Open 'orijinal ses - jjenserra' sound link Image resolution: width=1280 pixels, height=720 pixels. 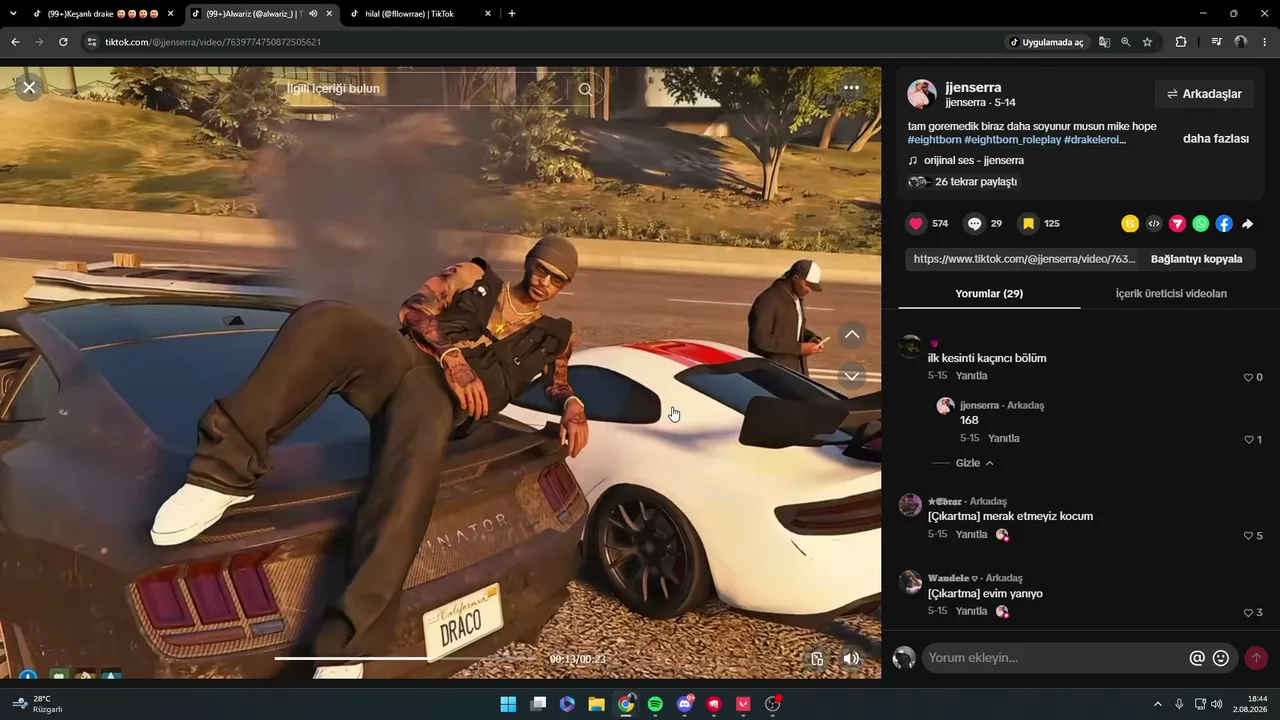973,160
